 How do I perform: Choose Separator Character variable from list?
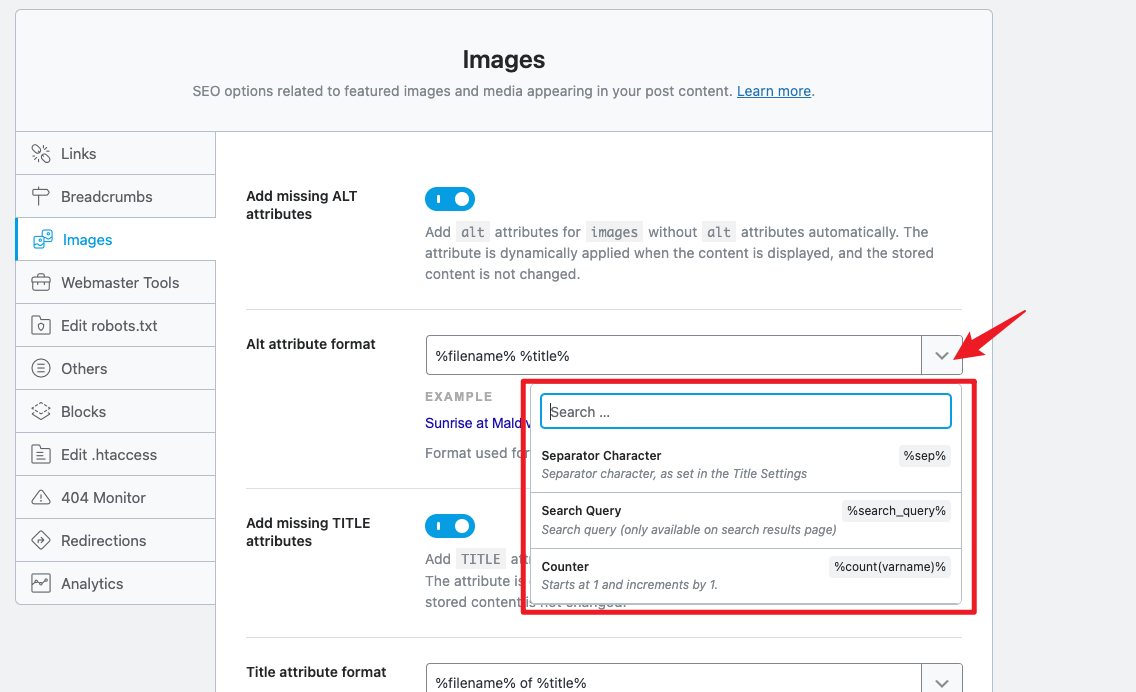click(x=745, y=464)
